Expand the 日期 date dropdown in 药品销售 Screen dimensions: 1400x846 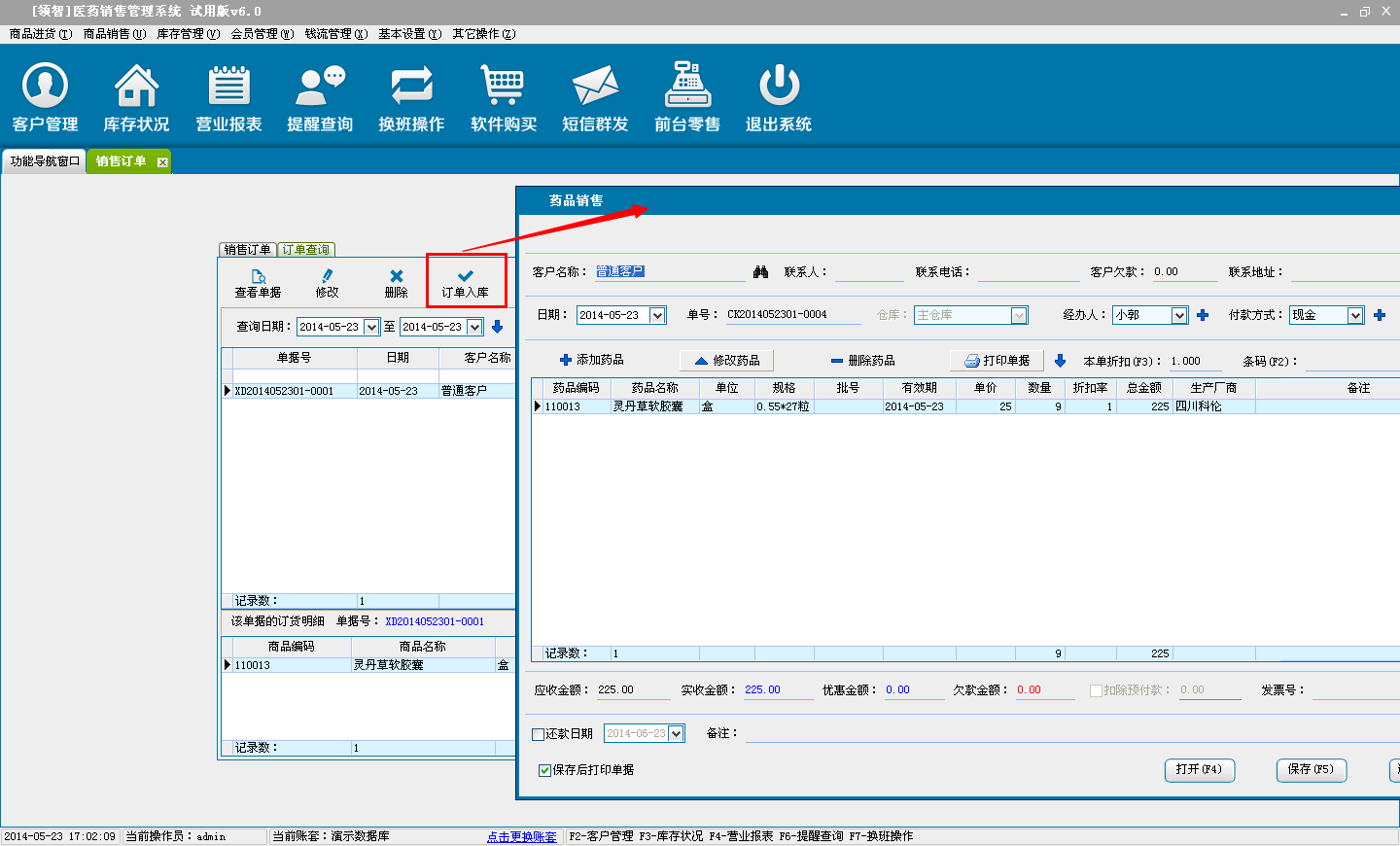pos(657,315)
